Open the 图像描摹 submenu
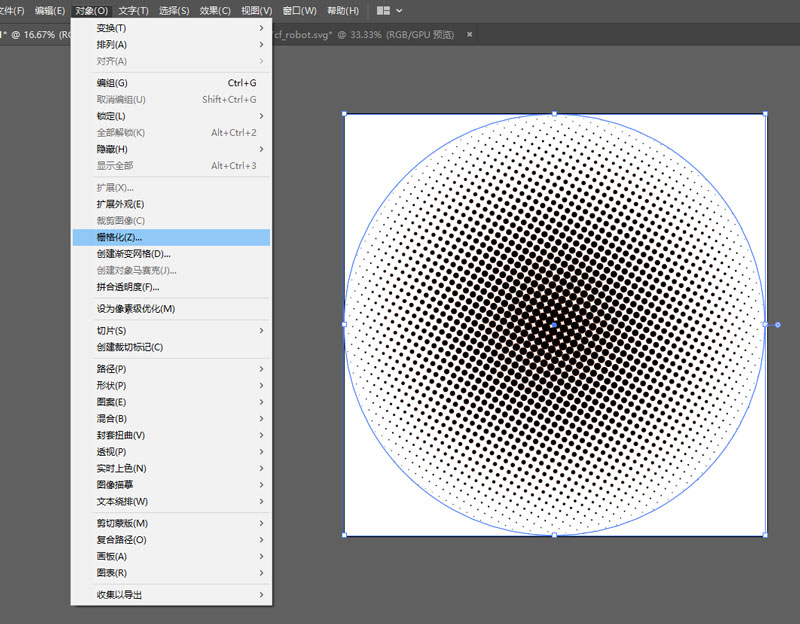Viewport: 800px width, 624px height. pos(171,485)
